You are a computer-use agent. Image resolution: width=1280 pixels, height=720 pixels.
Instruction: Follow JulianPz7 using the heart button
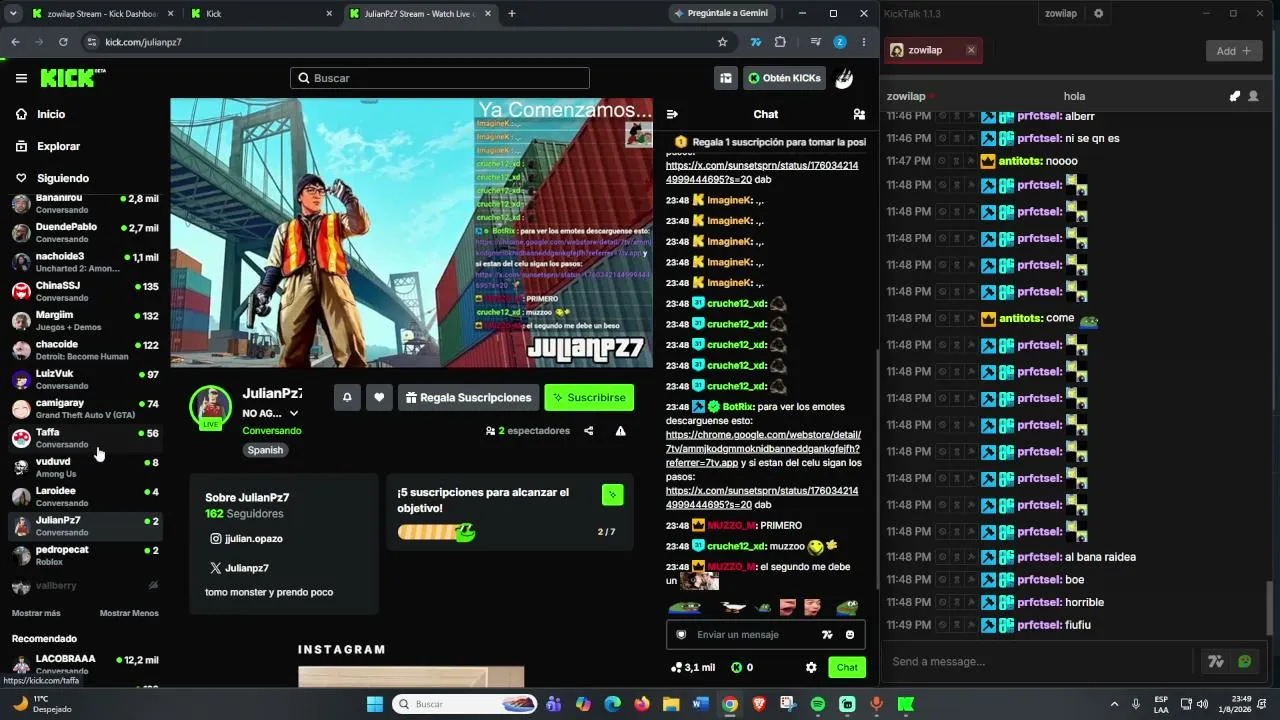[379, 397]
